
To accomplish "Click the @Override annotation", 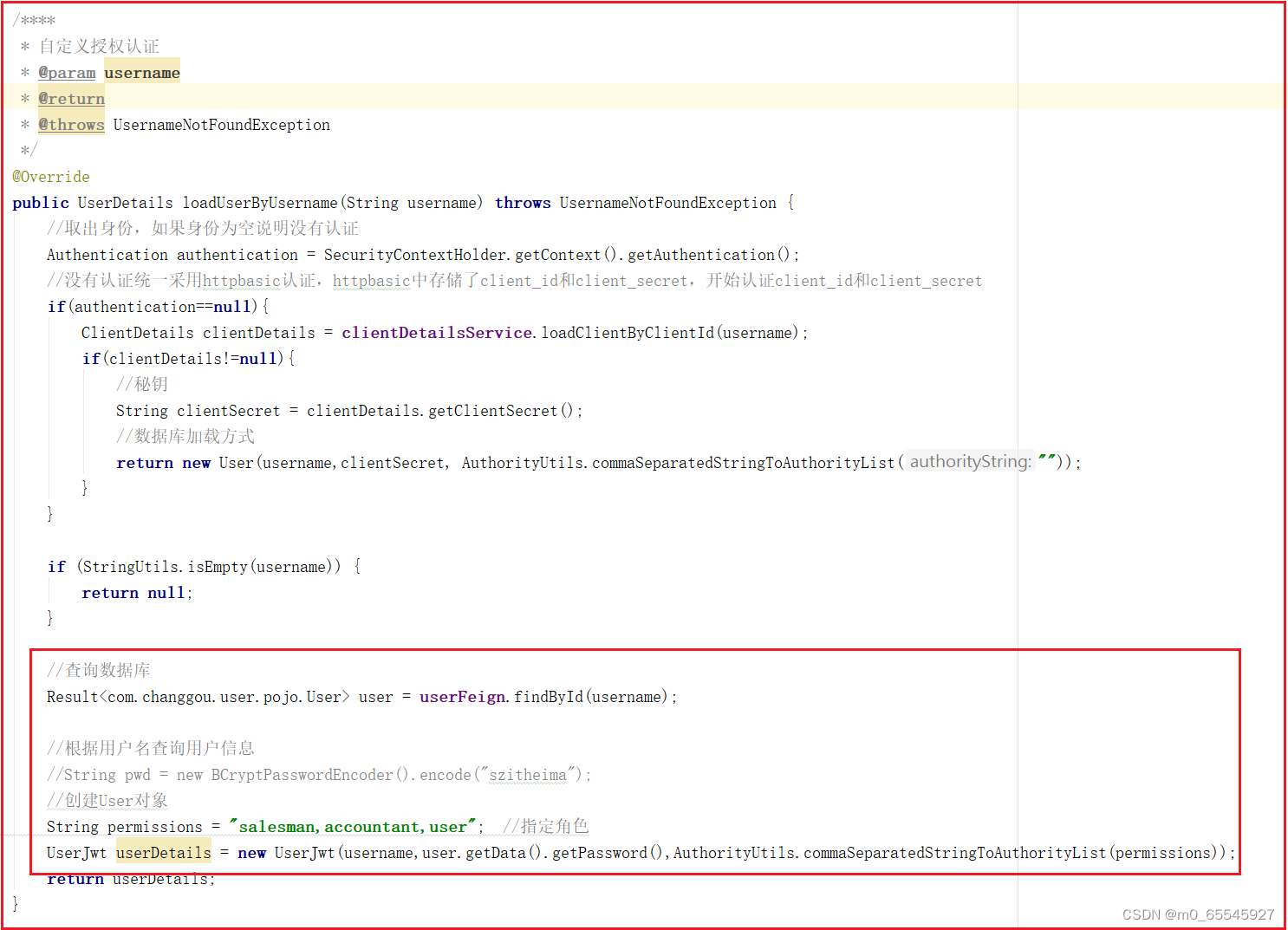I will click(x=51, y=177).
